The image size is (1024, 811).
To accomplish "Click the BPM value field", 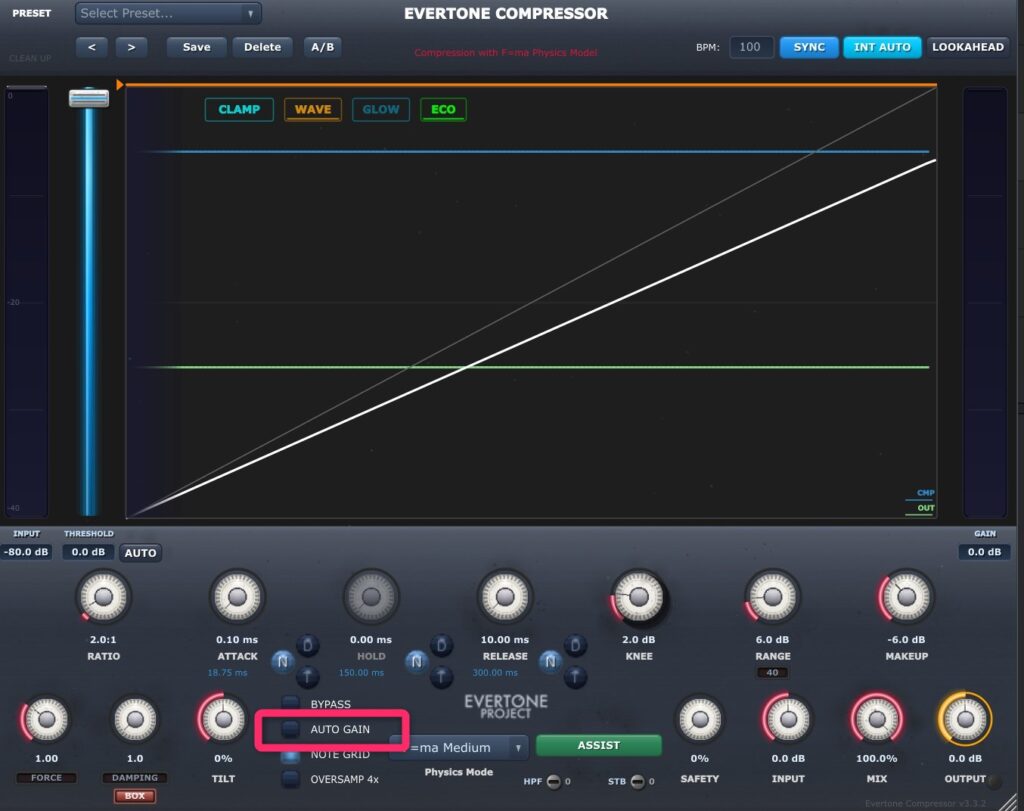I will click(750, 47).
